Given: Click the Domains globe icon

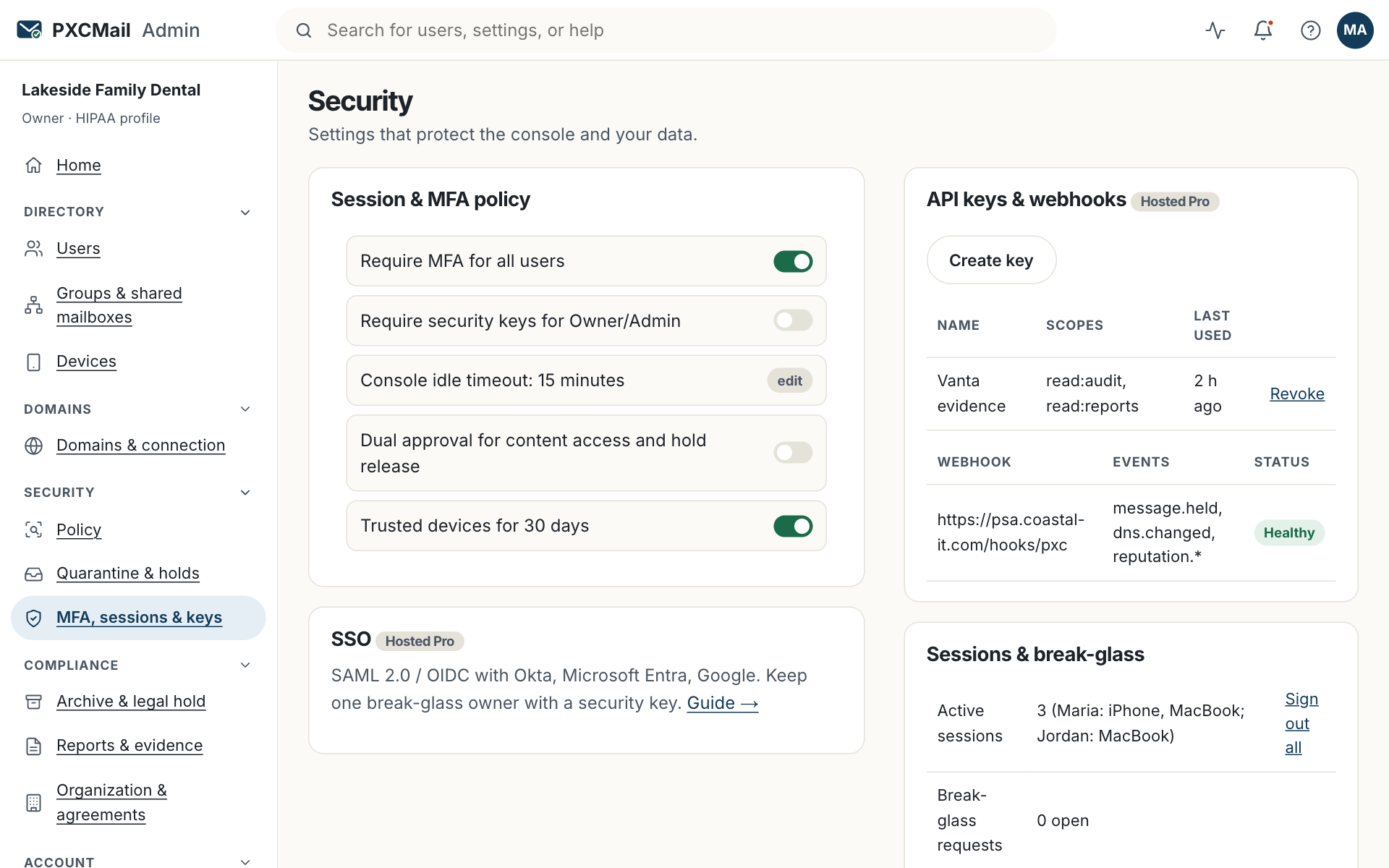Looking at the screenshot, I should point(34,446).
